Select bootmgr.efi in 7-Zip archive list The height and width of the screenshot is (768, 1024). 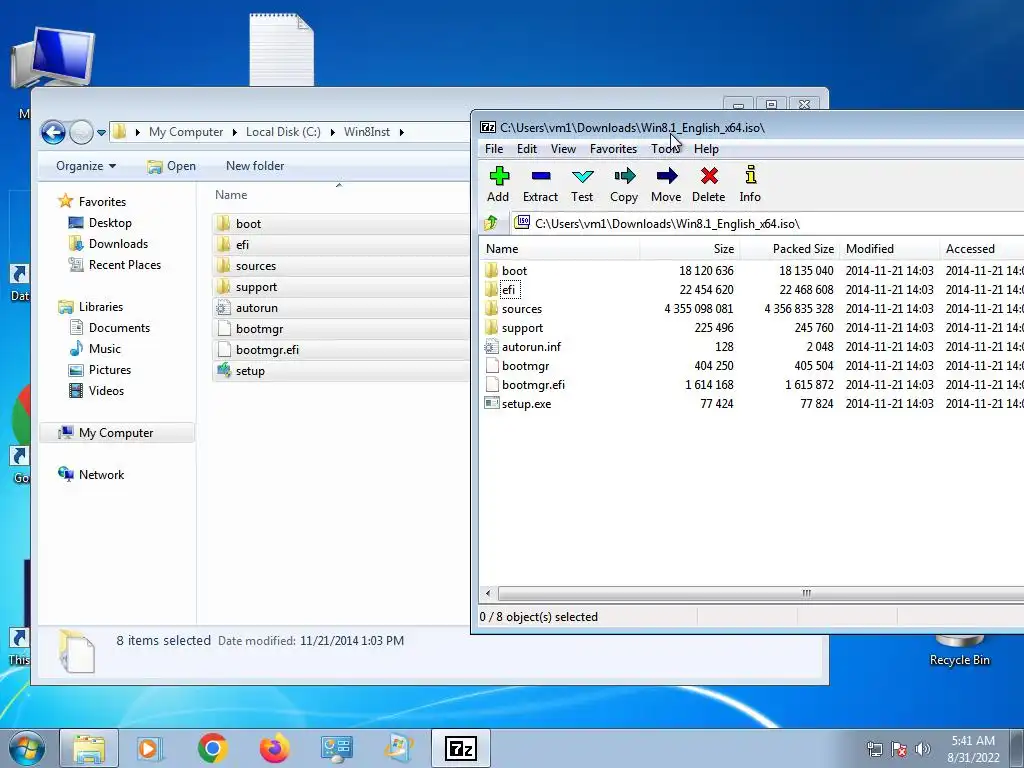(x=533, y=385)
